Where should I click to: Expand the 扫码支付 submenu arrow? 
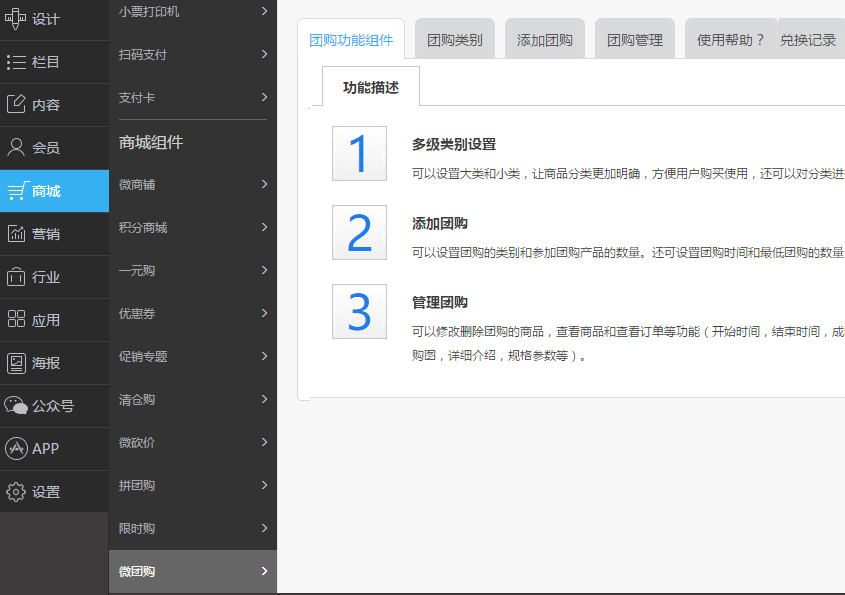(264, 54)
